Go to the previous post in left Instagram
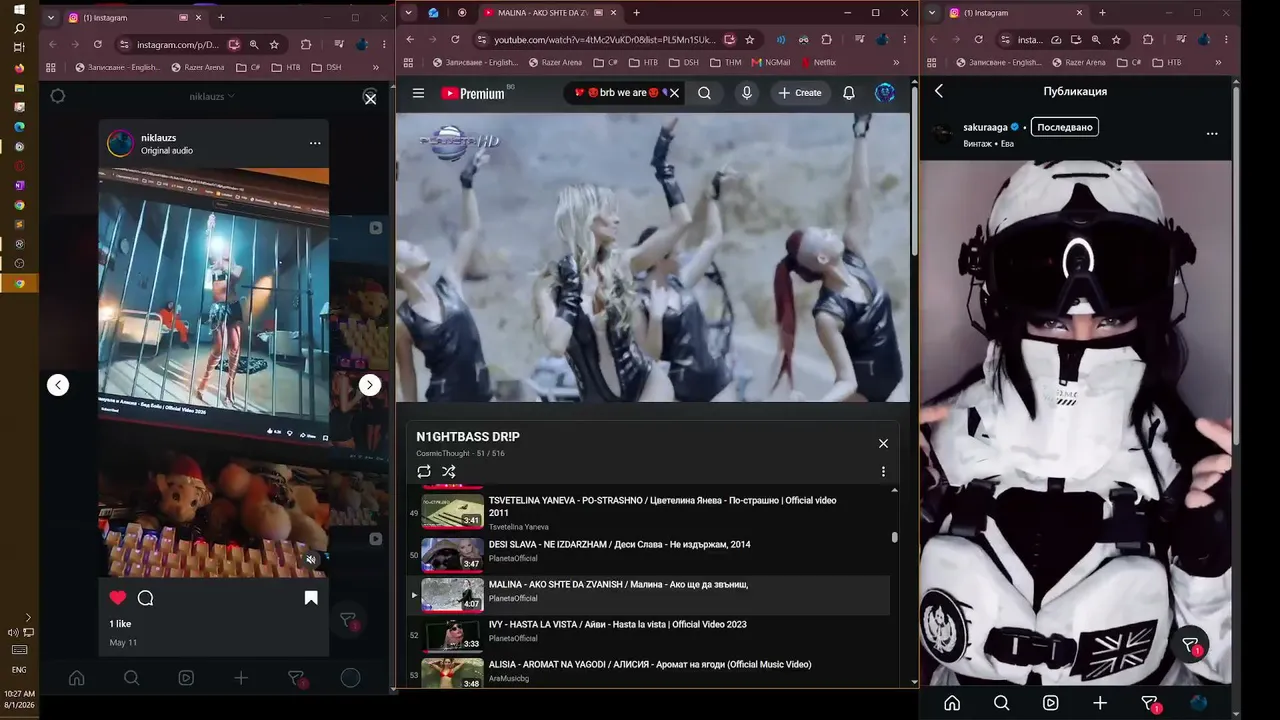The width and height of the screenshot is (1280, 720). 58,385
